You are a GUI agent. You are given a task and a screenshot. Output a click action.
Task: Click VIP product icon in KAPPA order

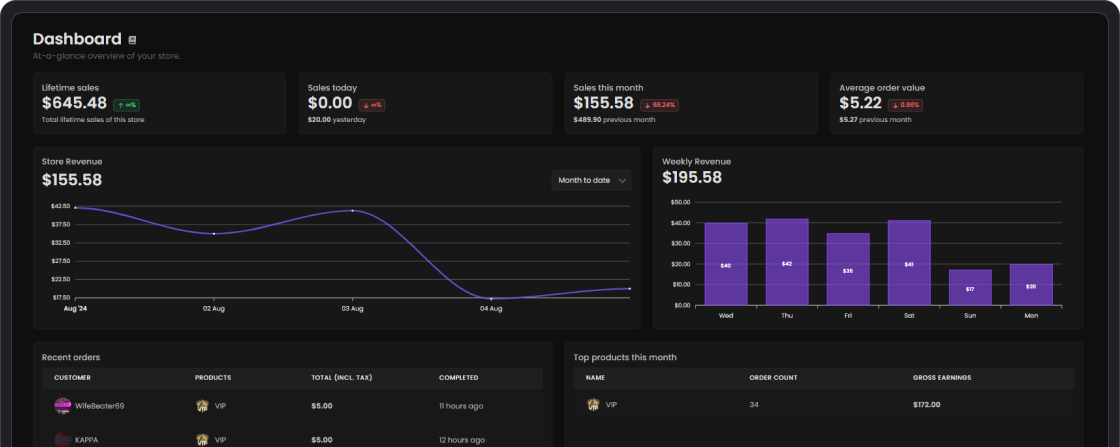click(201, 440)
